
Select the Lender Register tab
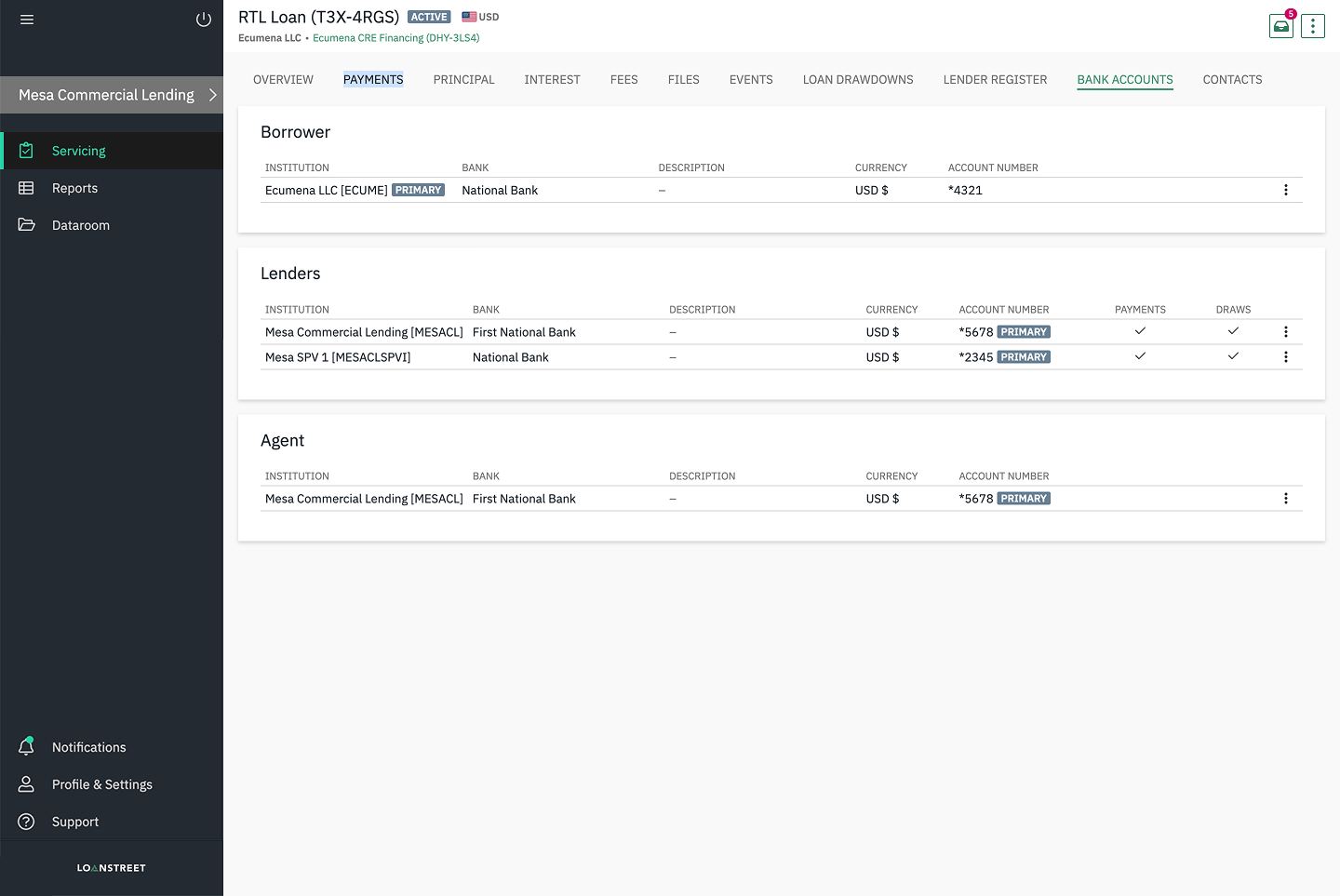(995, 80)
